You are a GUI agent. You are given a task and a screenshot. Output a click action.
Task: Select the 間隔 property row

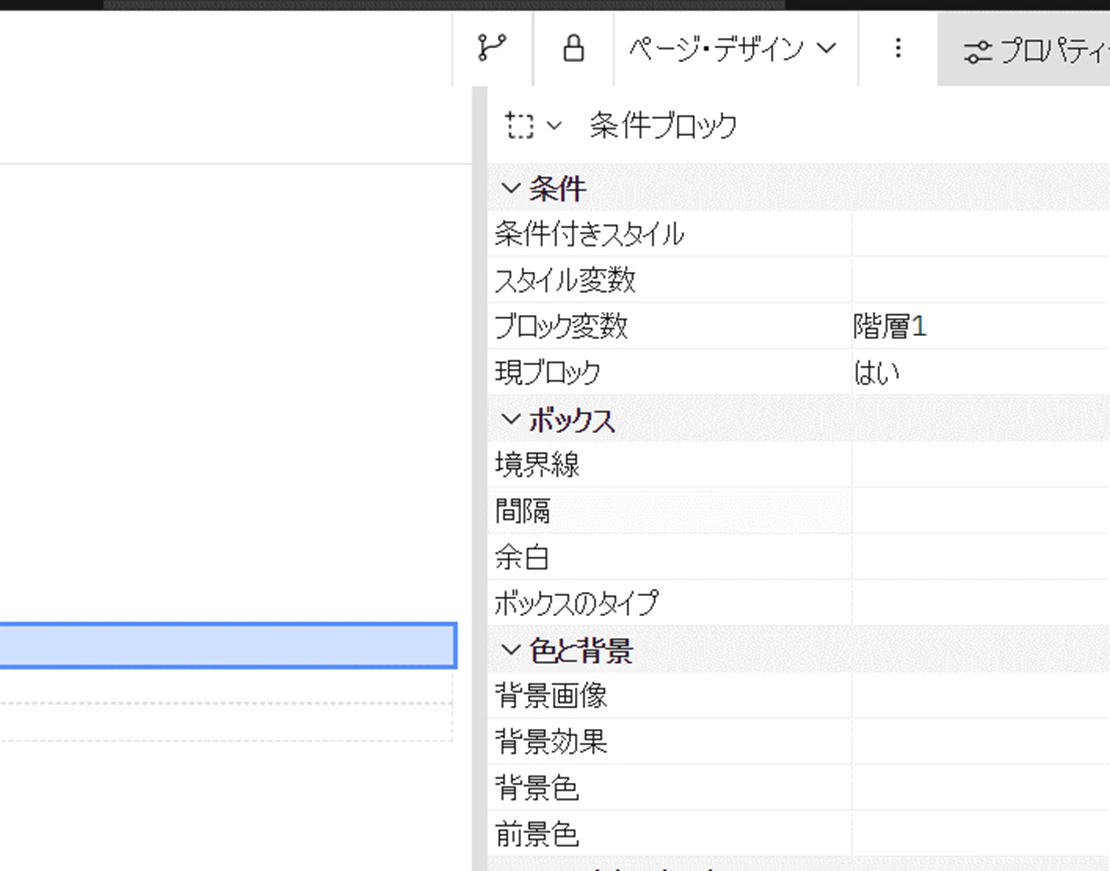799,511
